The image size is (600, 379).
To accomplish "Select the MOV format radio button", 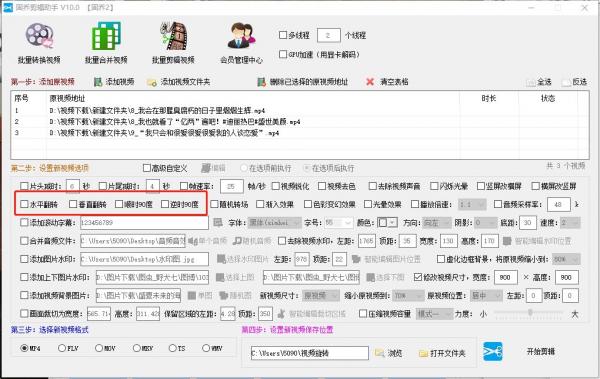I will click(x=99, y=348).
